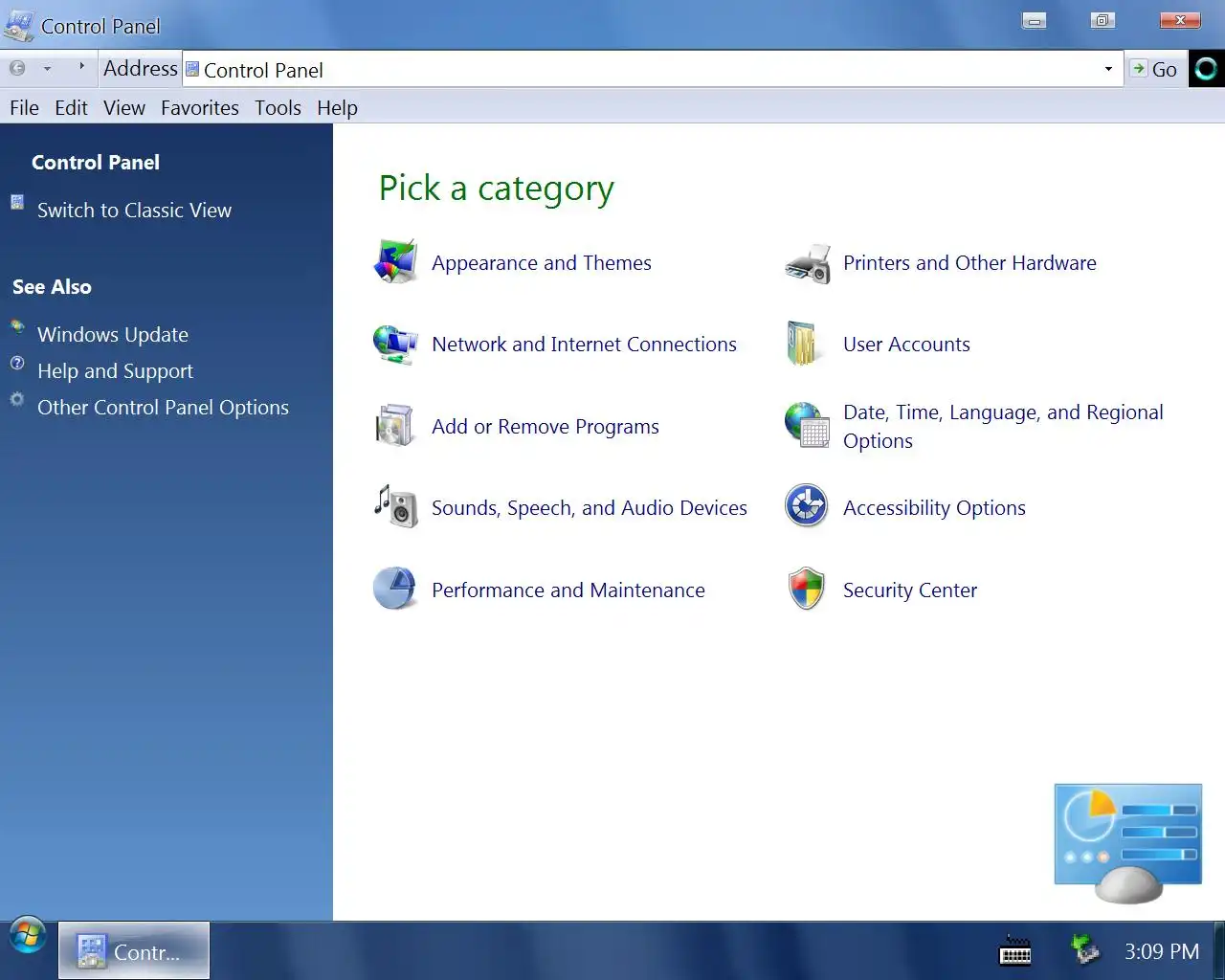Viewport: 1225px width, 980px height.
Task: Click the Control Panel taskbar button
Action: (134, 950)
